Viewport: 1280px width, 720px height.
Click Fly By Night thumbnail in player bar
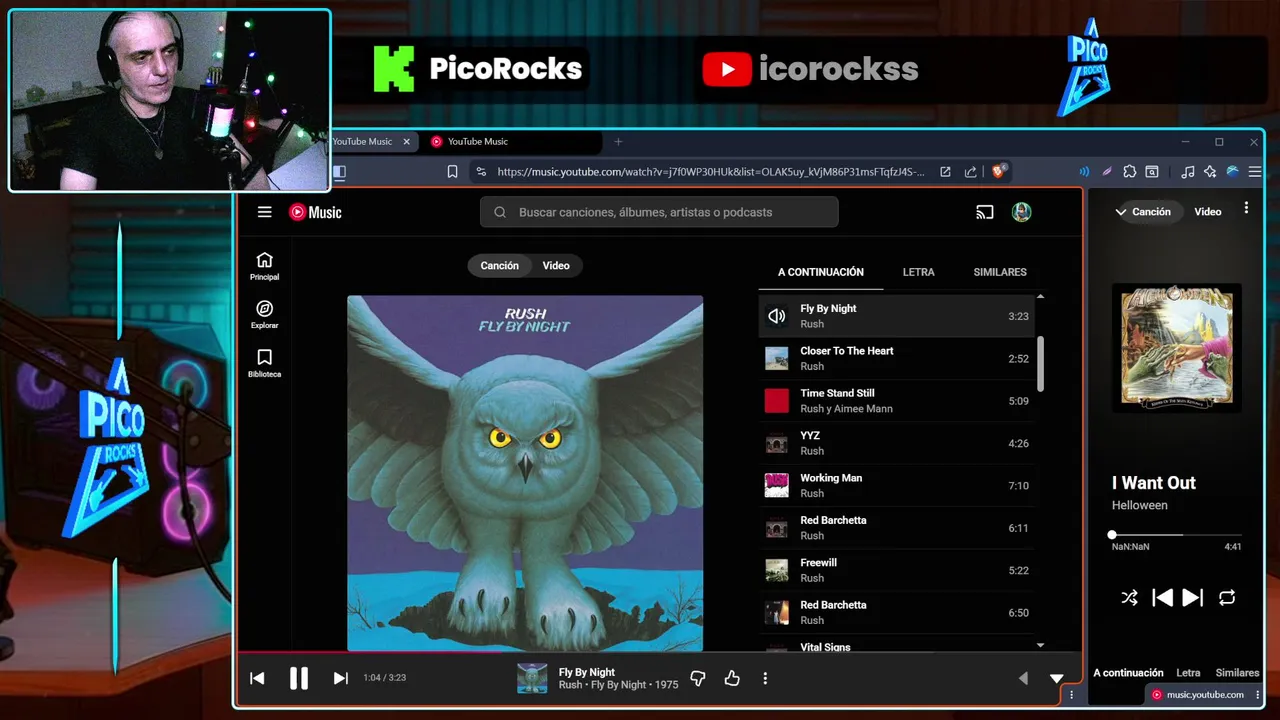[x=532, y=678]
